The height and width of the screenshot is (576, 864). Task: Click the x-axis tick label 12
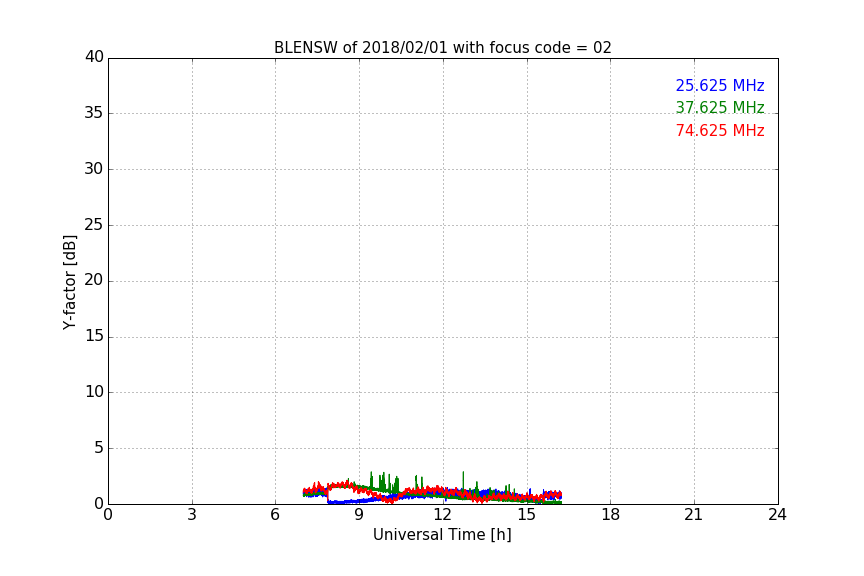(443, 515)
